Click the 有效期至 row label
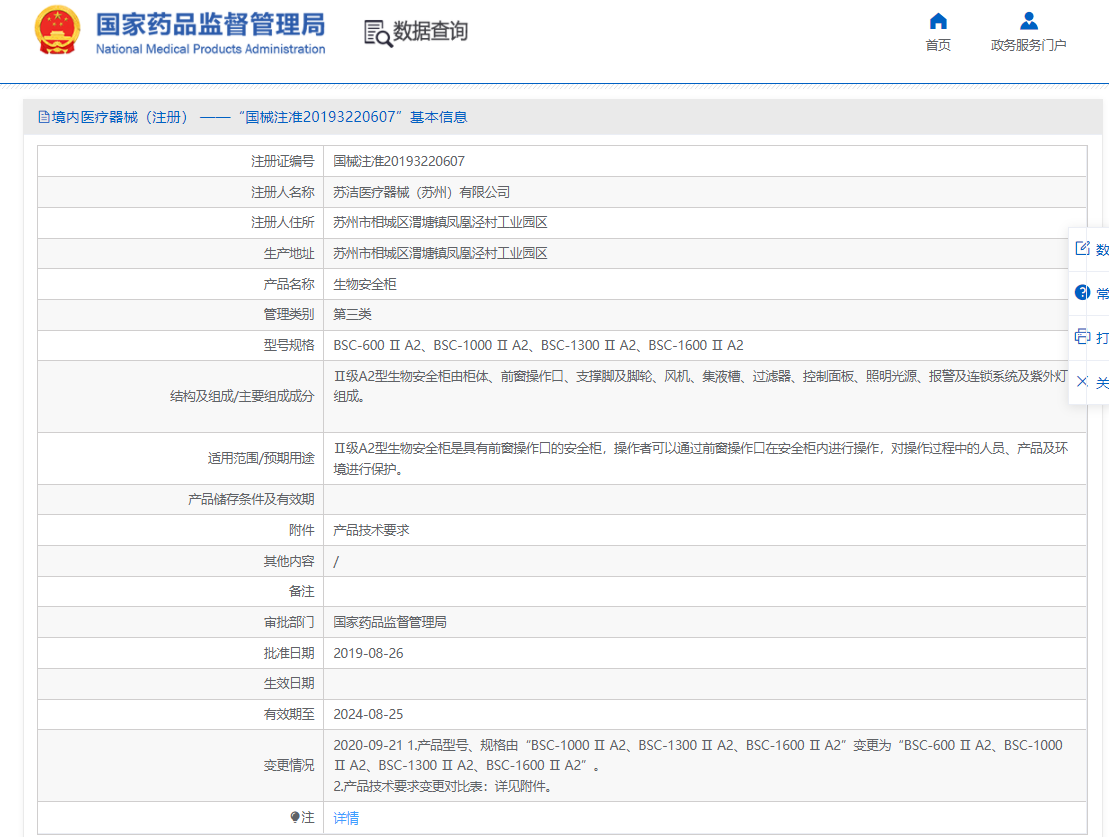 pyautogui.click(x=289, y=715)
